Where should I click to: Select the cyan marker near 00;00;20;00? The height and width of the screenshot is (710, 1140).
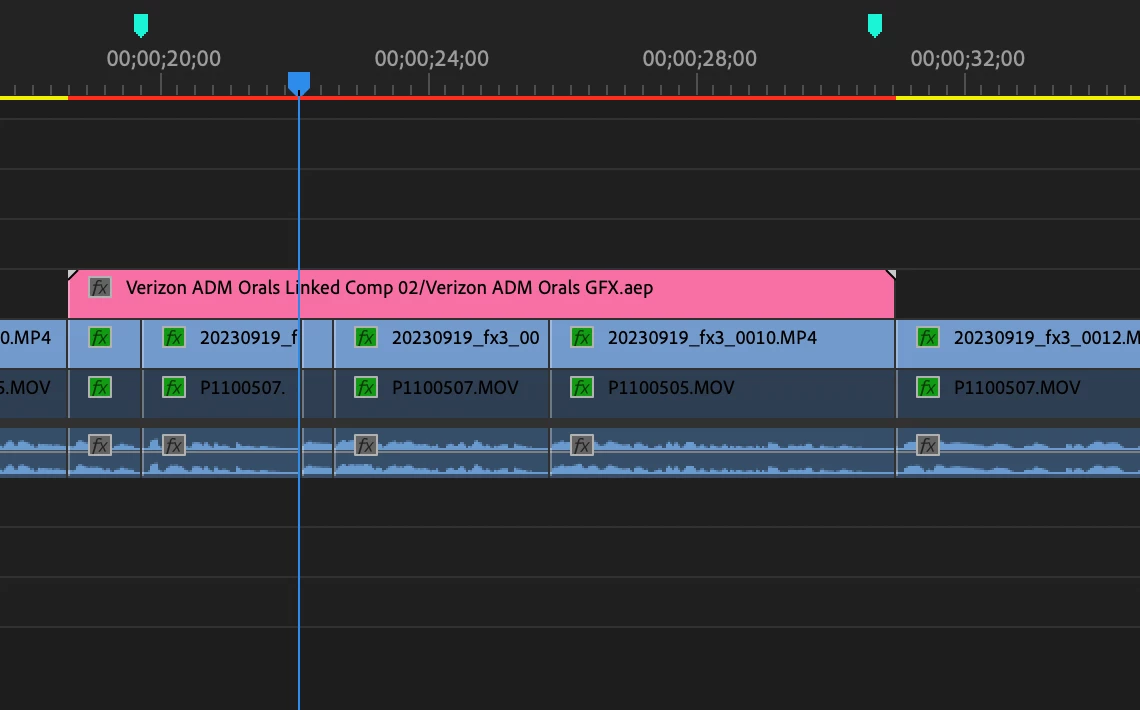tap(141, 25)
